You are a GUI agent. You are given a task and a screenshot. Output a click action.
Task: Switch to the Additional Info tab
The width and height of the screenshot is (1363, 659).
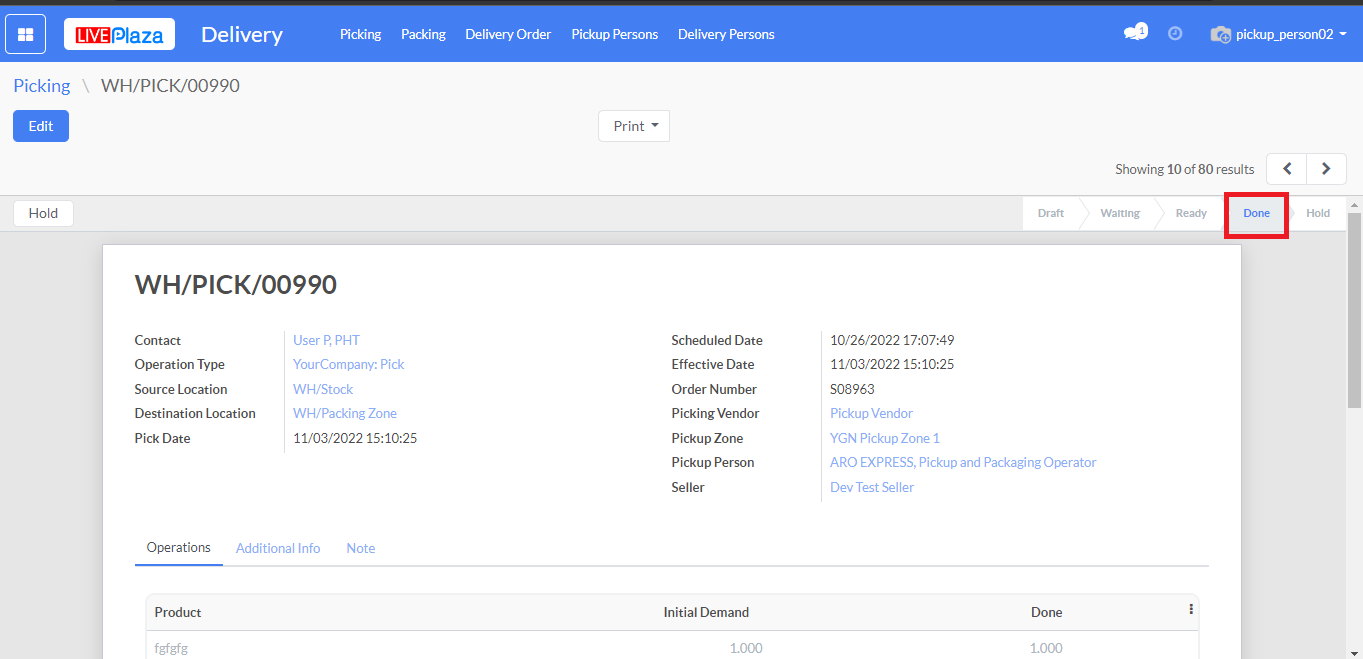click(278, 548)
